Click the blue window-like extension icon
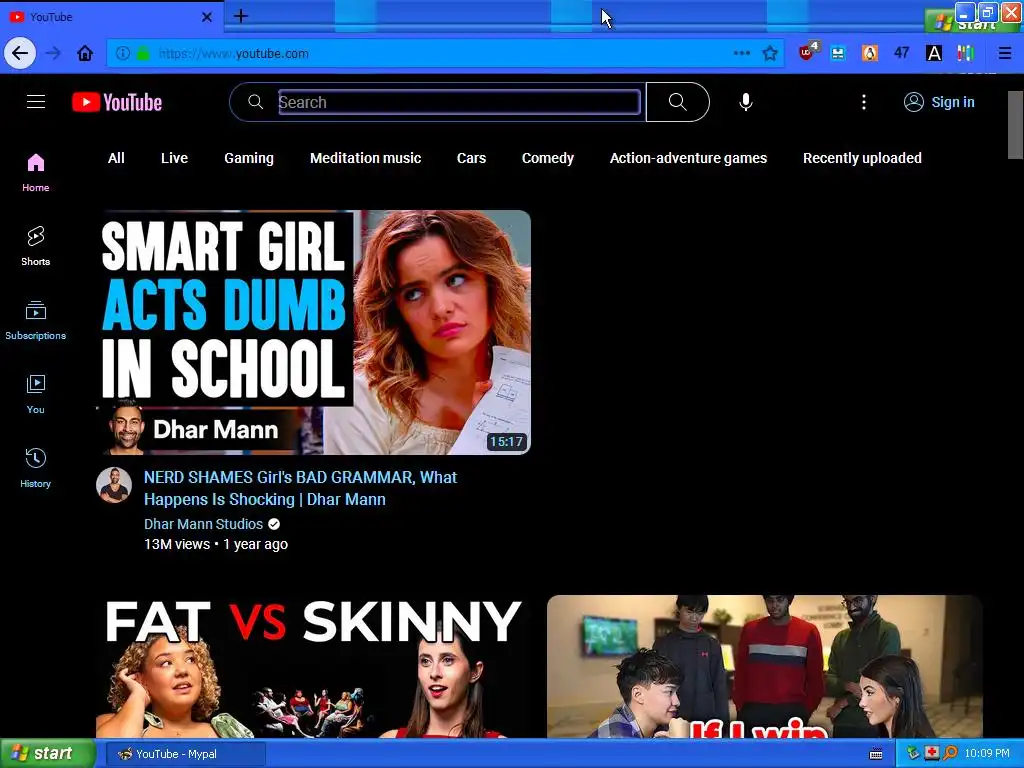1024x768 pixels. coord(838,53)
